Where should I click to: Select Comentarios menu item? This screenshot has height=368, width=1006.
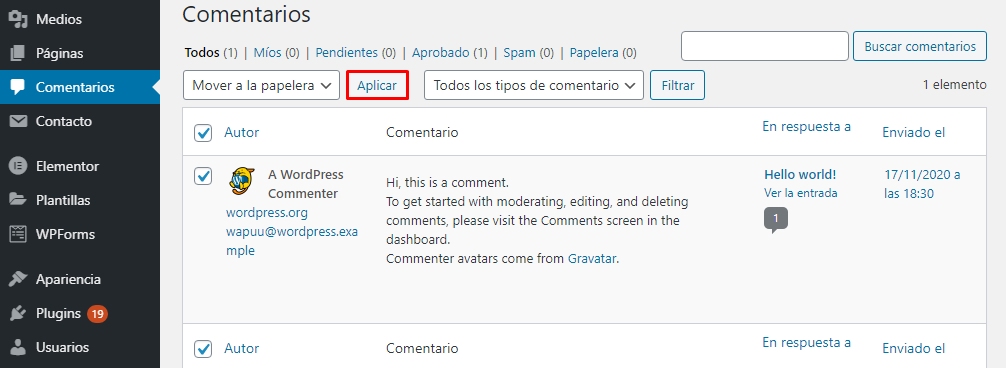[x=80, y=87]
